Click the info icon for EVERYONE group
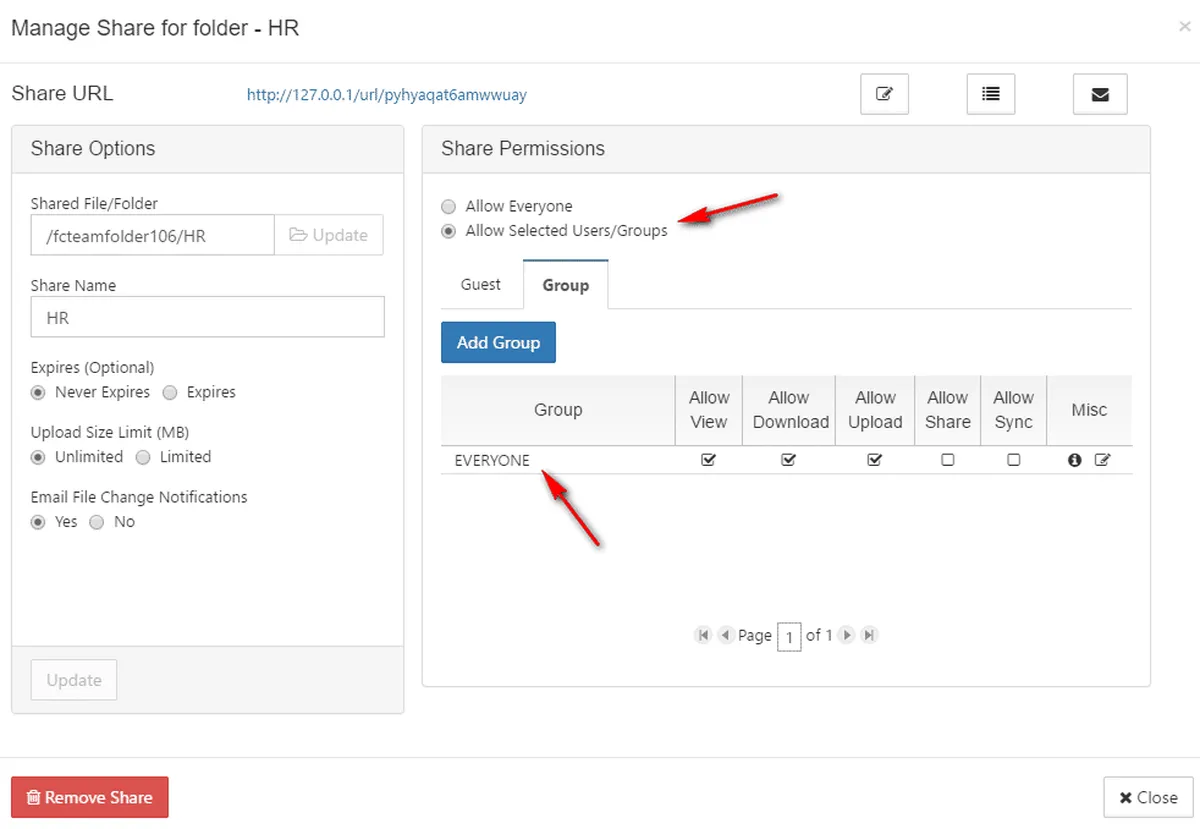The height and width of the screenshot is (829, 1200). [1075, 460]
